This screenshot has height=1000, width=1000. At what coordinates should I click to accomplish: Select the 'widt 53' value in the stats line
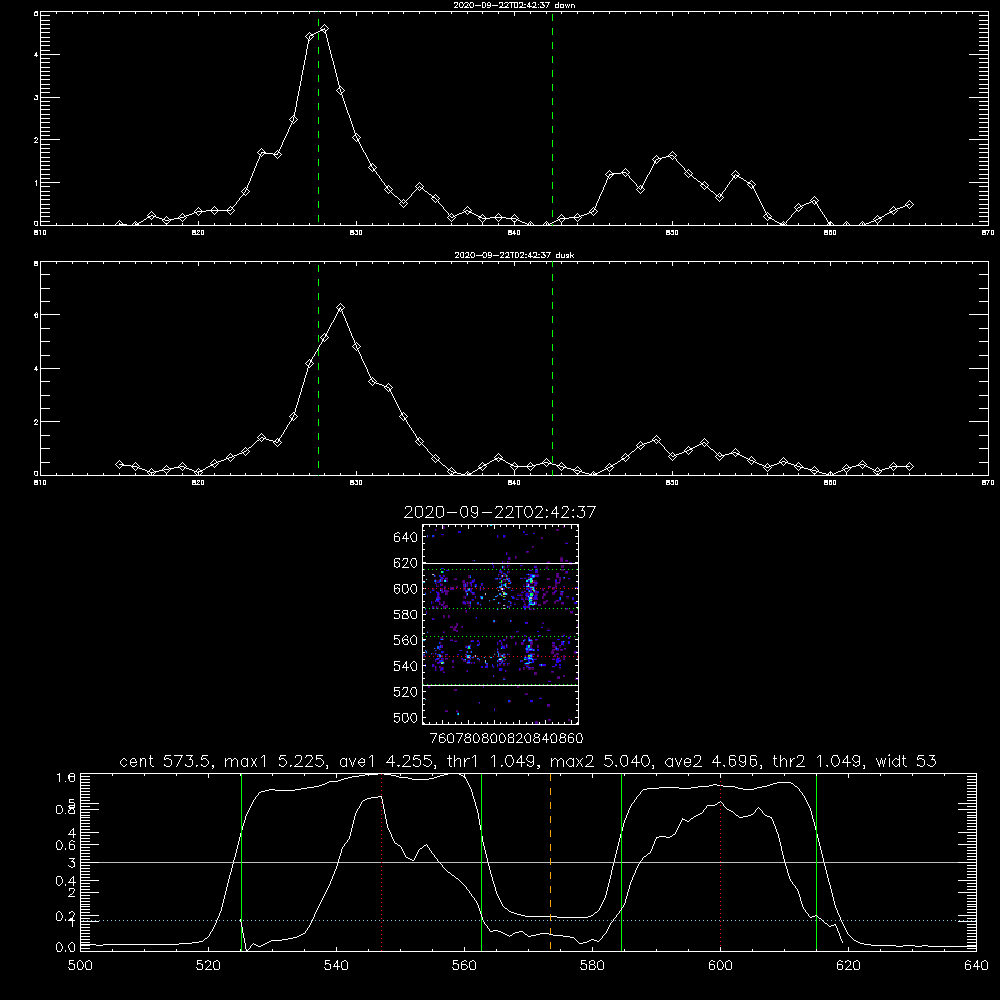pos(906,761)
